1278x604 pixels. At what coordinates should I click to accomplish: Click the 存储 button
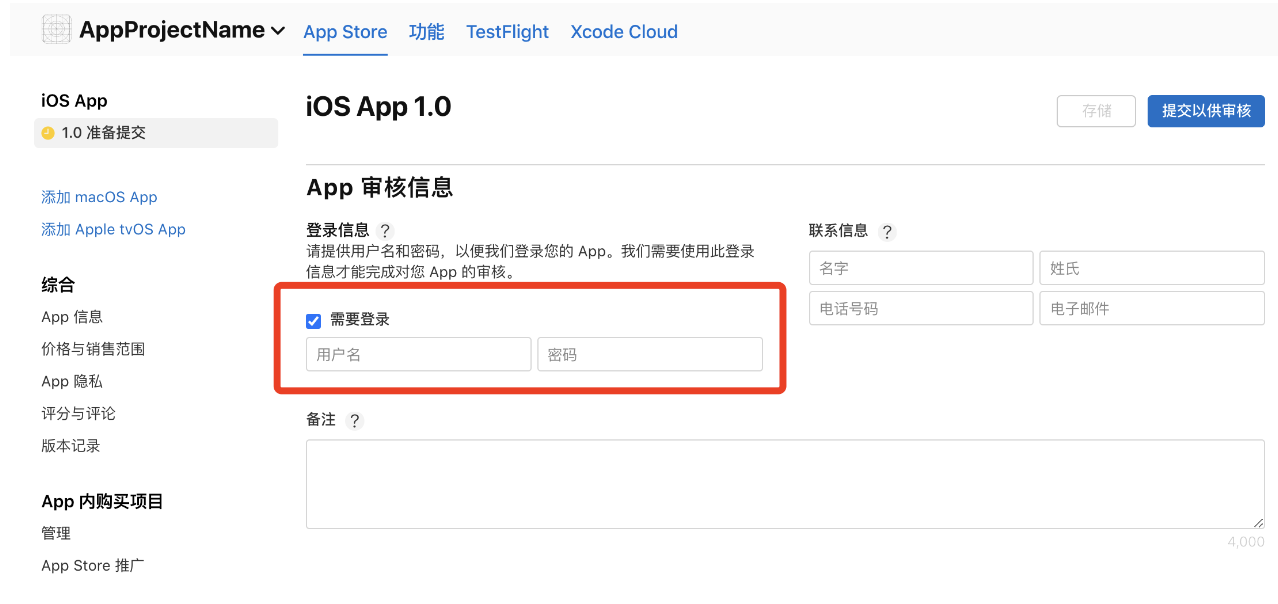(x=1097, y=111)
